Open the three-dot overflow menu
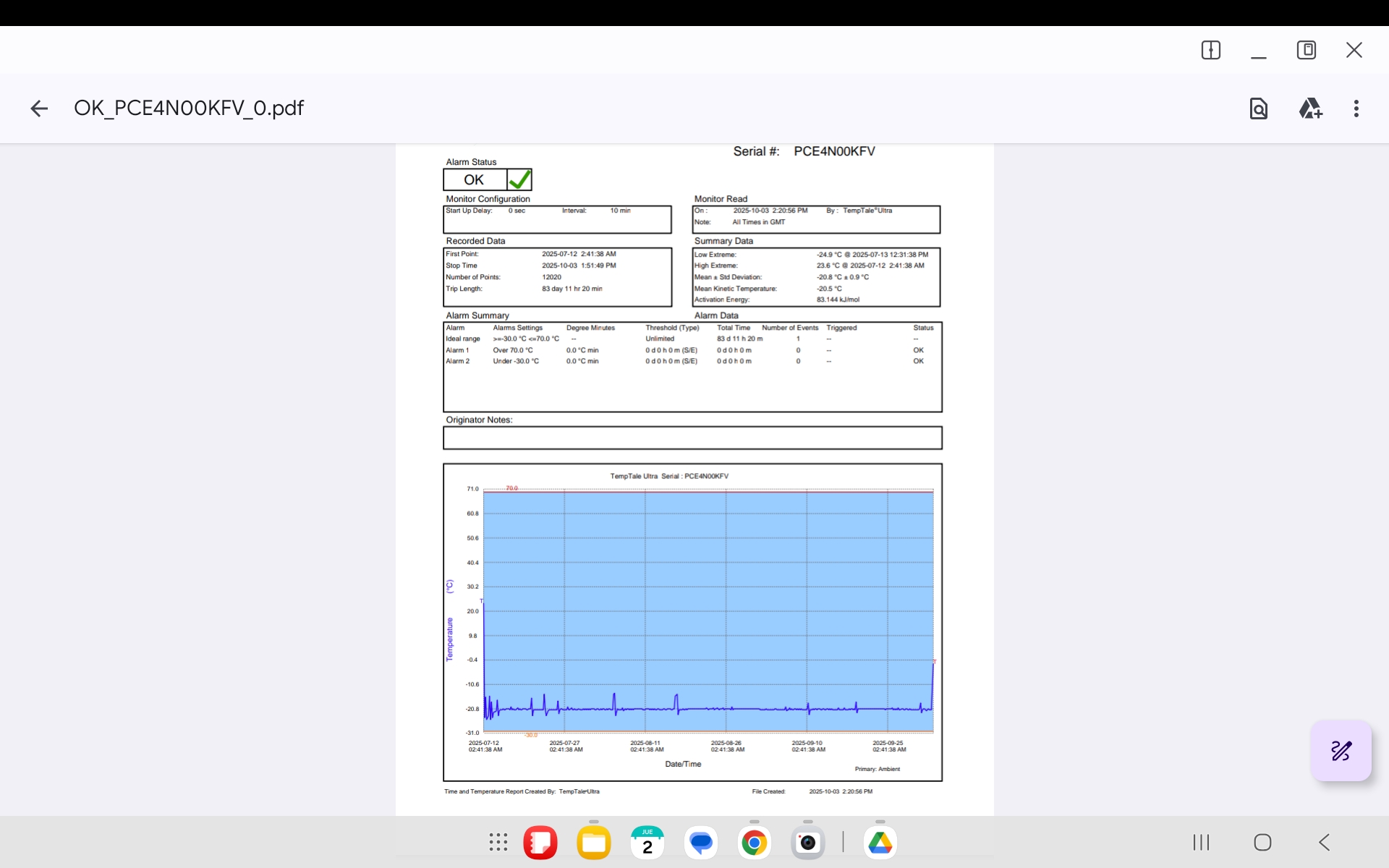 (x=1356, y=109)
